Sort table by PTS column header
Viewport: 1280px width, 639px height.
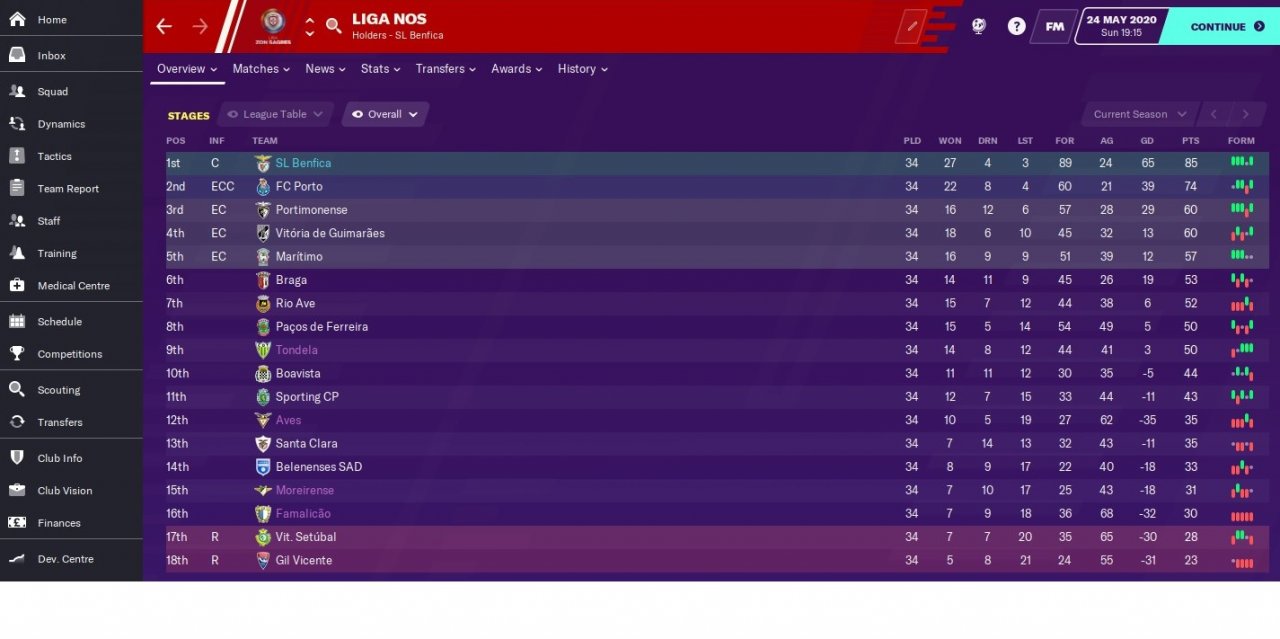pos(1190,141)
